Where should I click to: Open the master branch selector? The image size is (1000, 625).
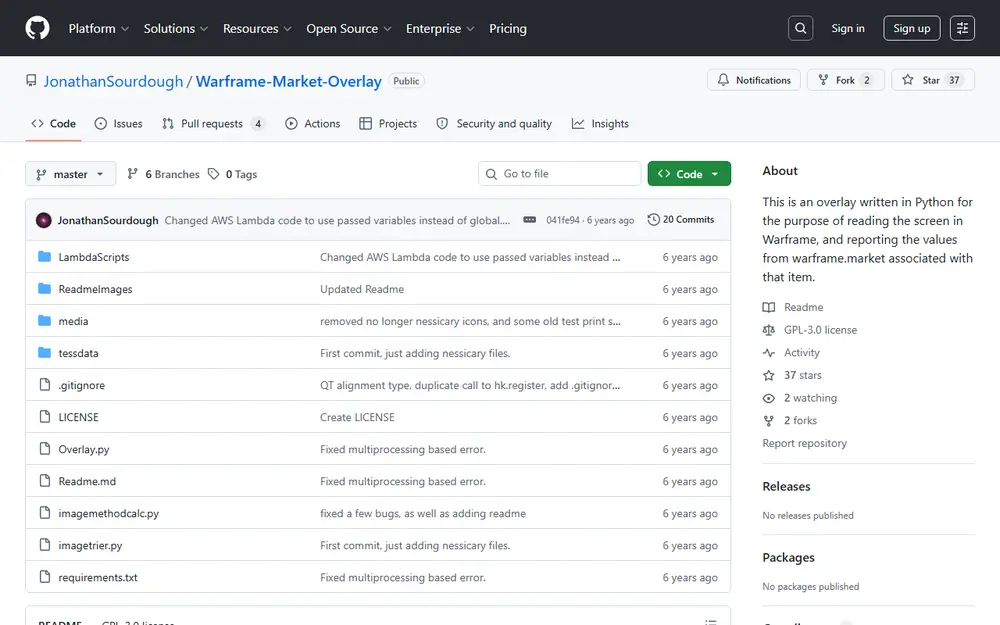click(x=71, y=174)
